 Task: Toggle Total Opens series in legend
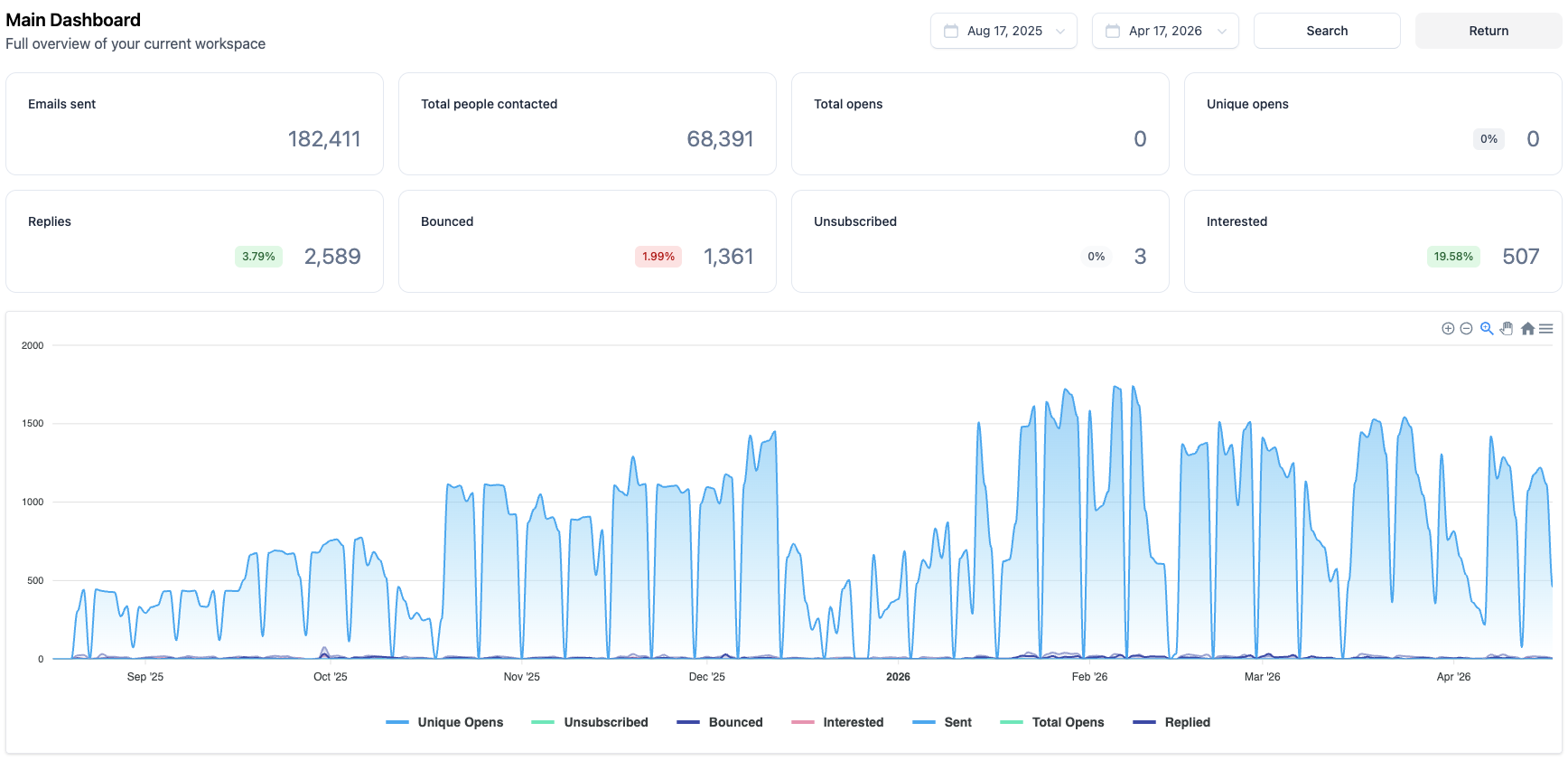[x=1051, y=722]
